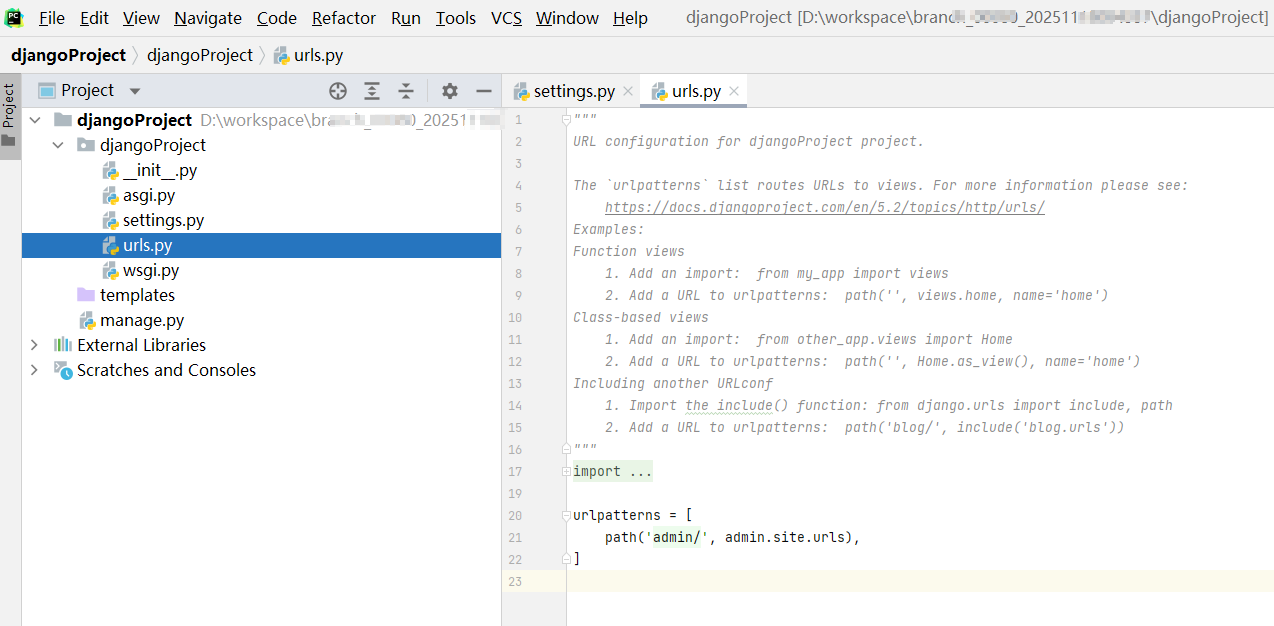This screenshot has height=626, width=1274.
Task: Expand the External Libraries node
Action: tap(35, 345)
